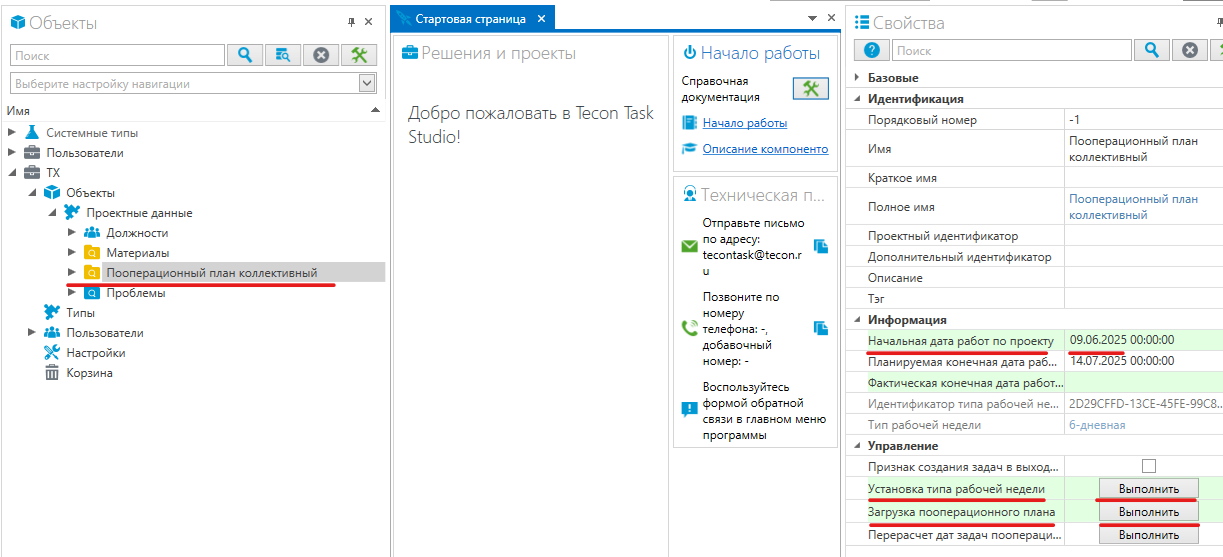The height and width of the screenshot is (557, 1223).
Task: Toggle Признак создания задач checkbox
Action: (1148, 466)
